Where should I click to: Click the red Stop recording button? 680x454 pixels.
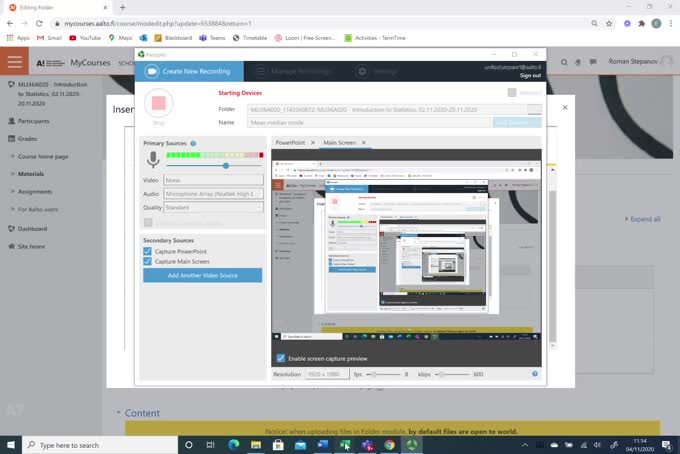click(157, 103)
